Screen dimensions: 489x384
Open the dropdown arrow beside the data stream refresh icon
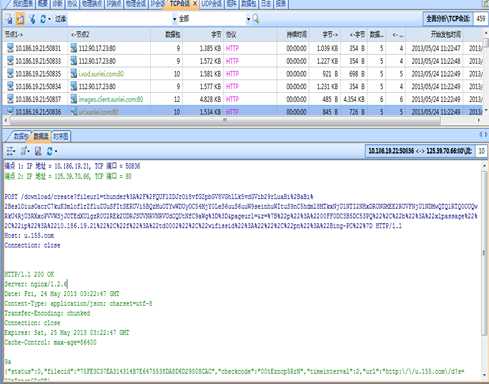pos(56,152)
